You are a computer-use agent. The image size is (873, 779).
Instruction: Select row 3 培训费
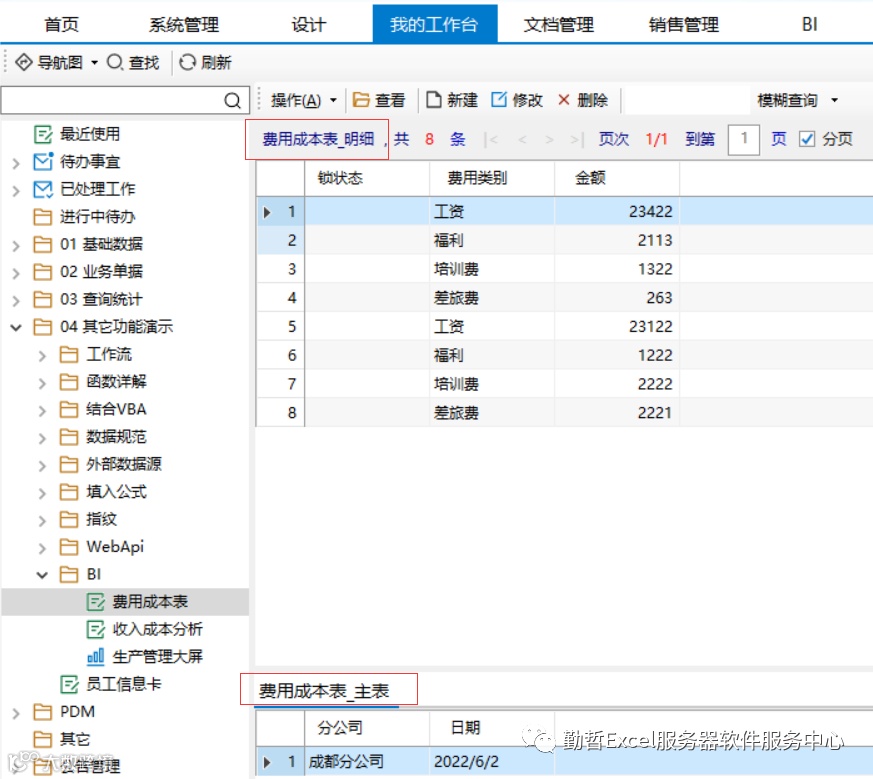click(564, 269)
